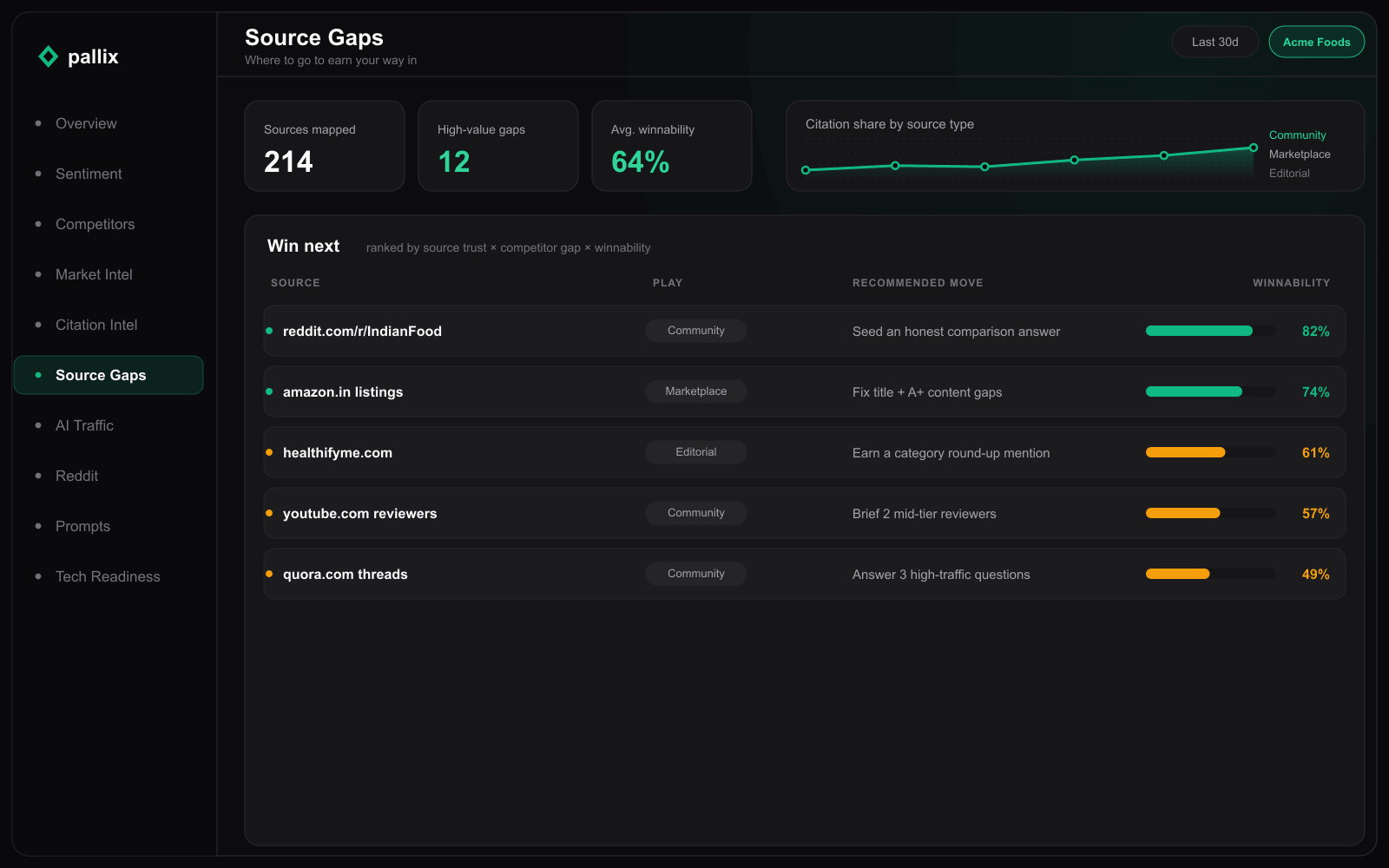This screenshot has width=1389, height=868.
Task: Click the 82% winnability progress bar
Action: click(x=1210, y=331)
